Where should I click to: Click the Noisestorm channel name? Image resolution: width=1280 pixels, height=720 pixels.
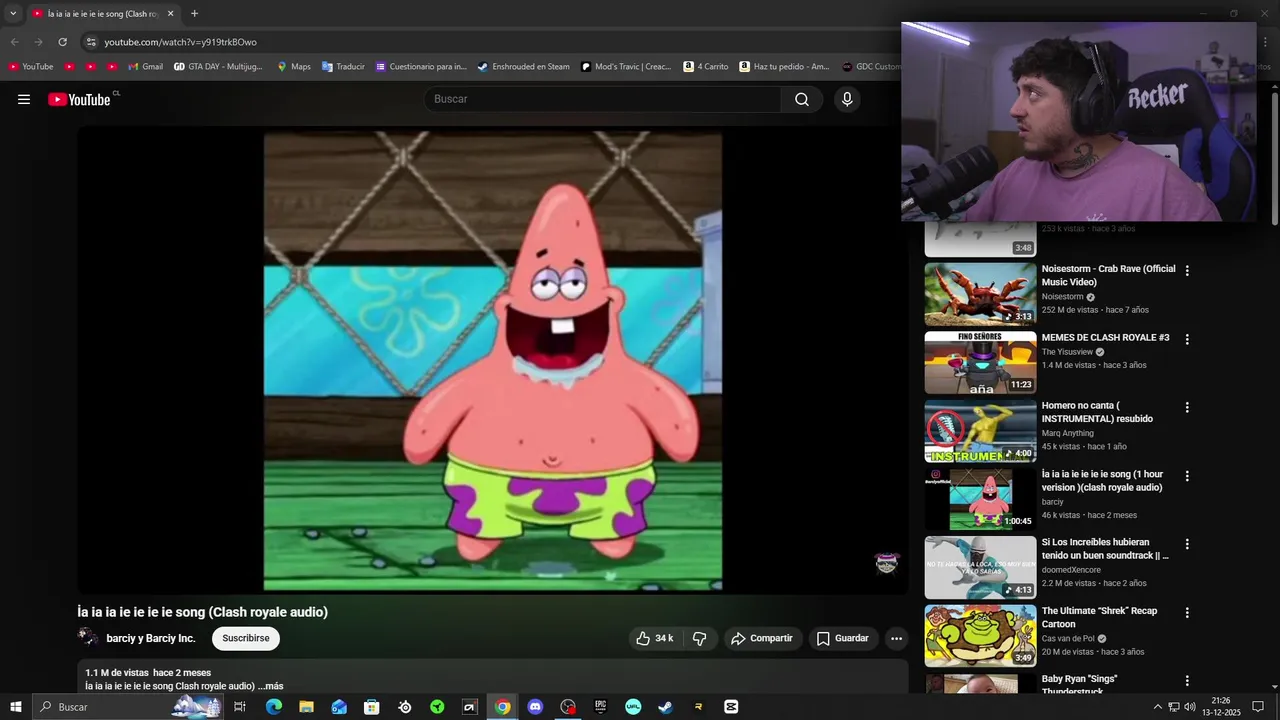point(1062,297)
